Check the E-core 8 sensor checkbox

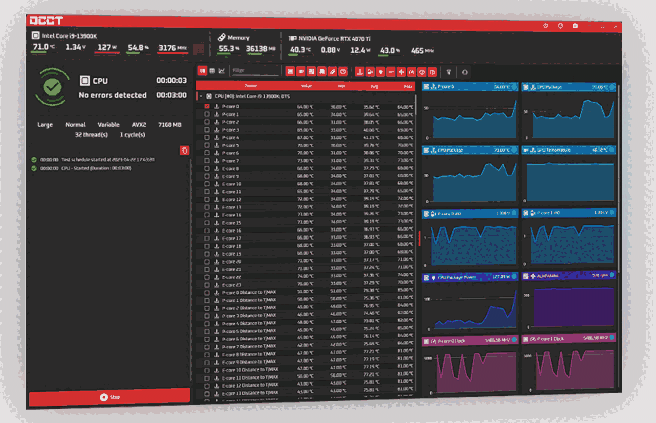pos(207,168)
